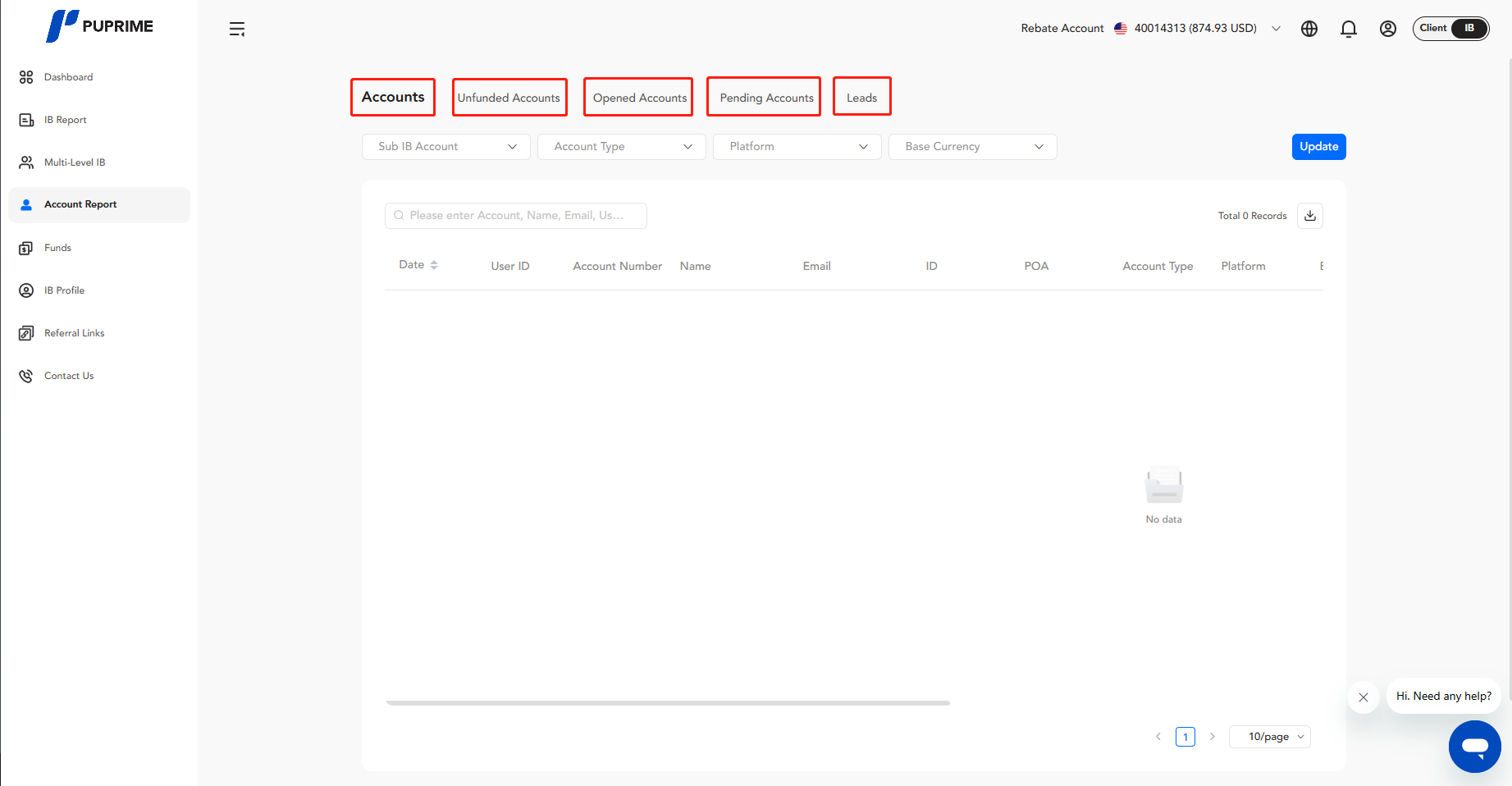Expand the Account Type dropdown

621,146
